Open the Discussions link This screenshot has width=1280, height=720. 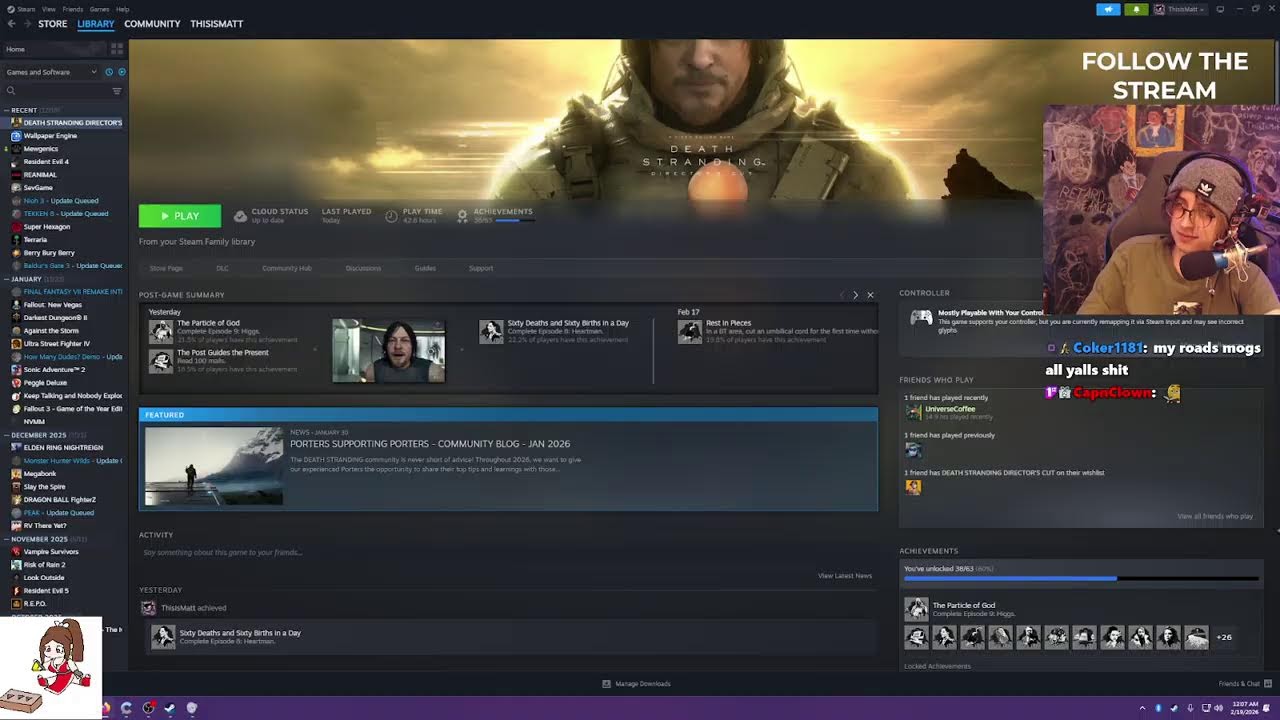click(x=363, y=268)
